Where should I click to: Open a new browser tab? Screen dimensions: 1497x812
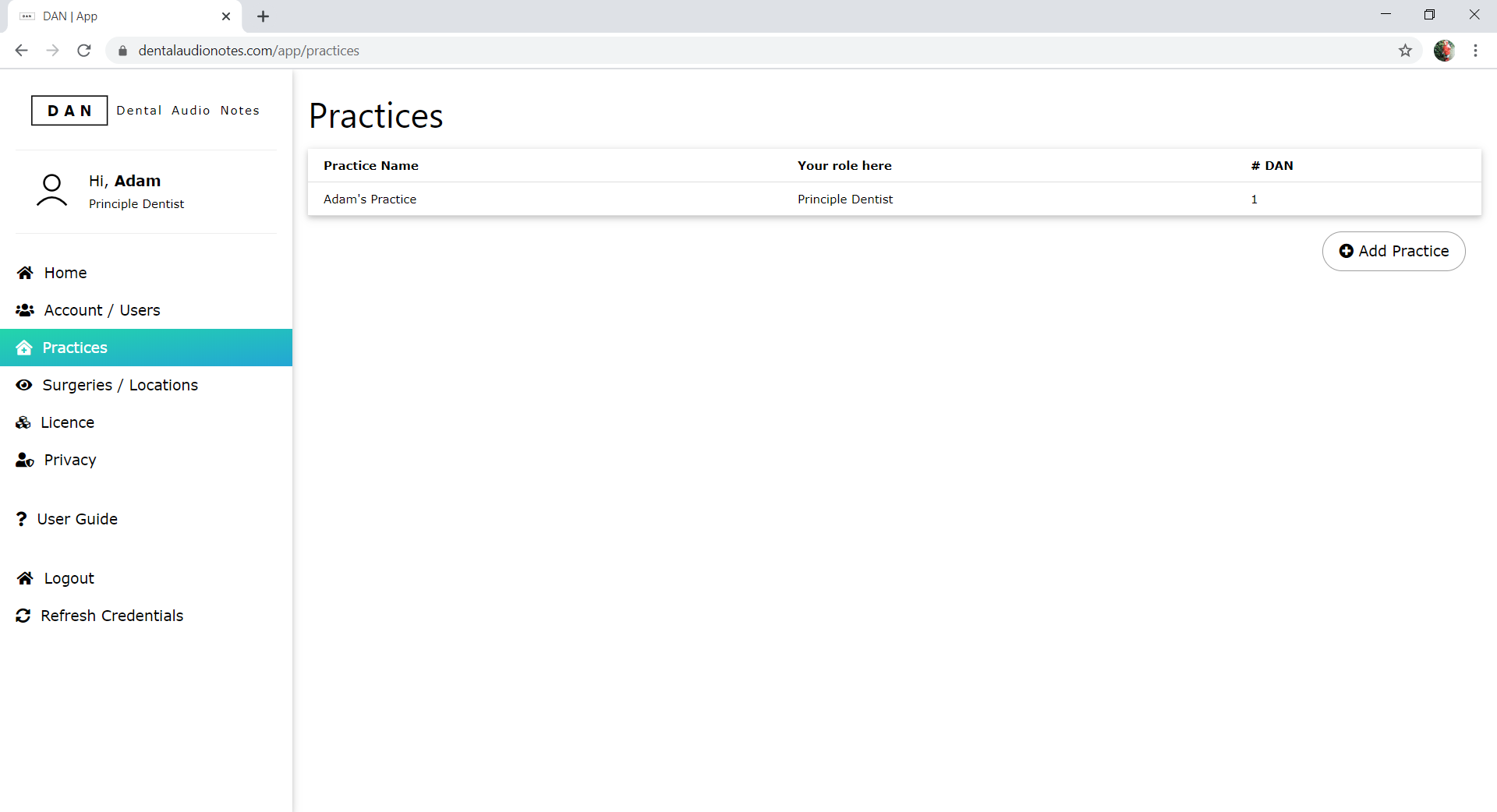coord(263,16)
